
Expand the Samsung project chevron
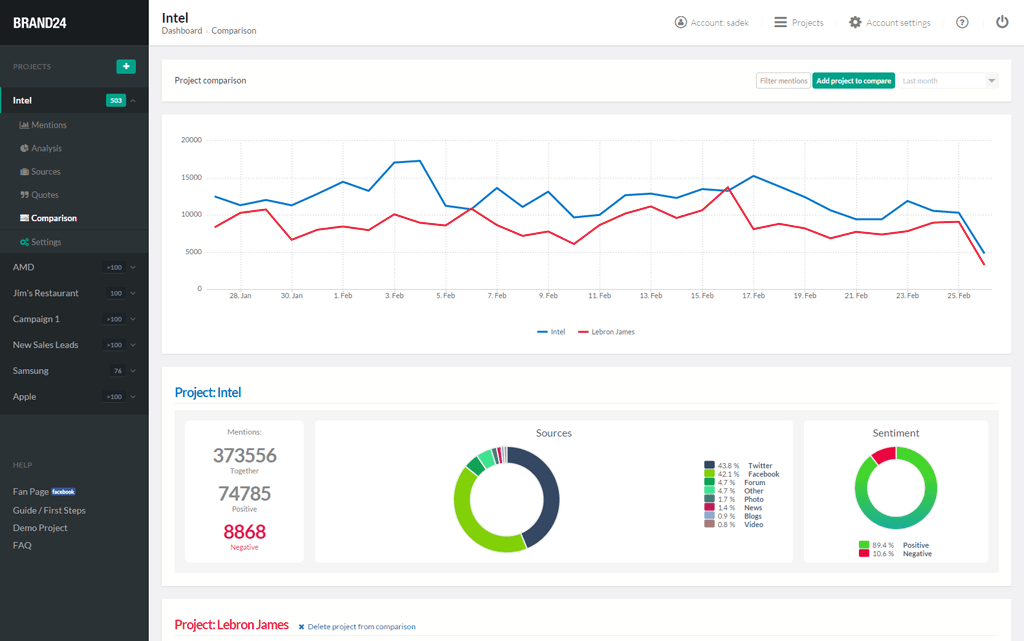[x=133, y=371]
